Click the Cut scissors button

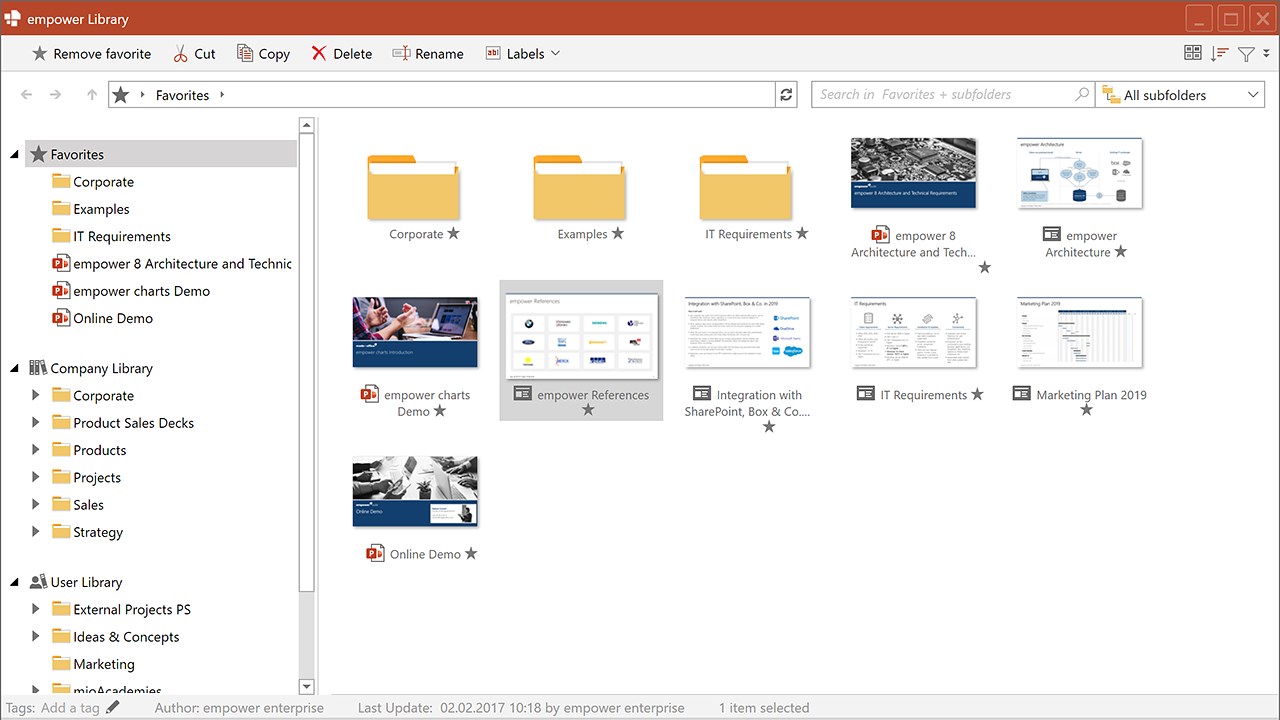[x=194, y=54]
